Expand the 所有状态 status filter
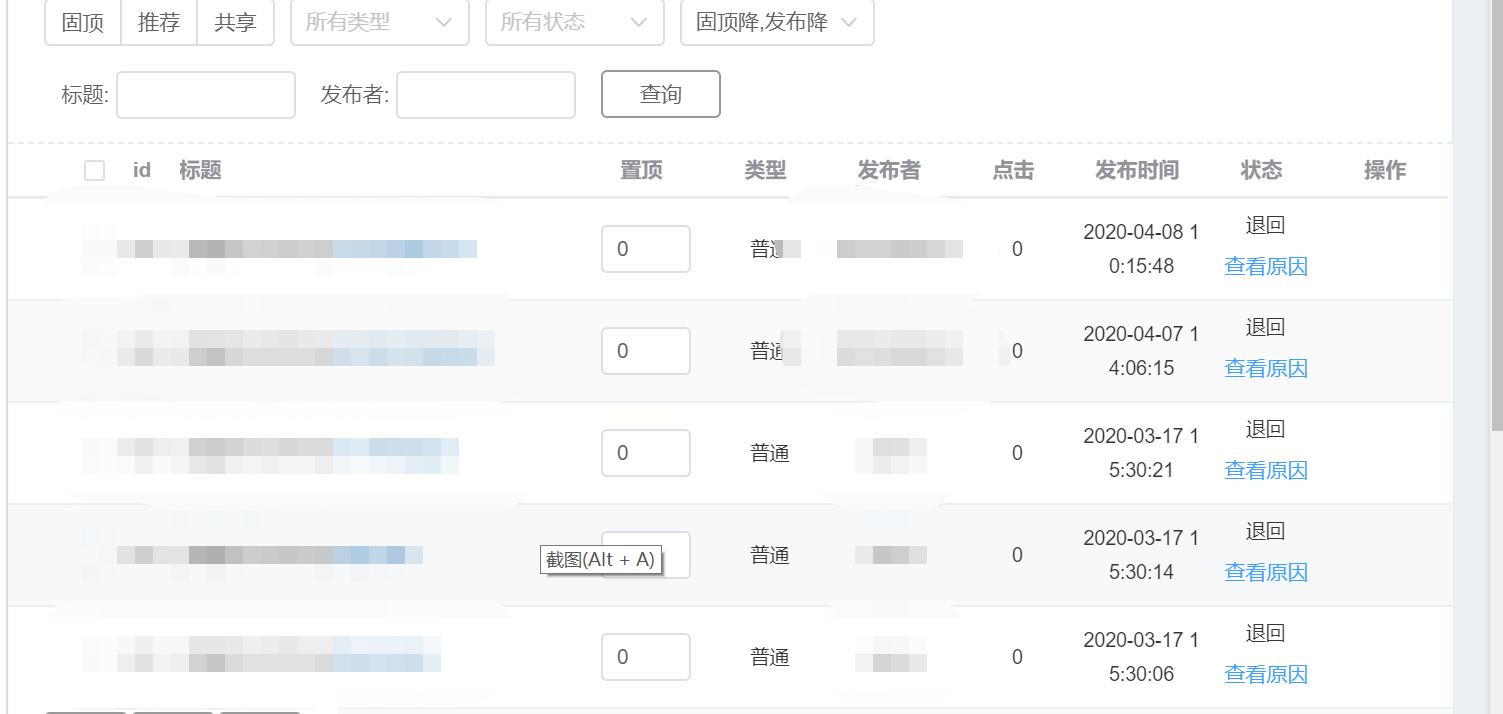Image resolution: width=1503 pixels, height=714 pixels. [574, 22]
